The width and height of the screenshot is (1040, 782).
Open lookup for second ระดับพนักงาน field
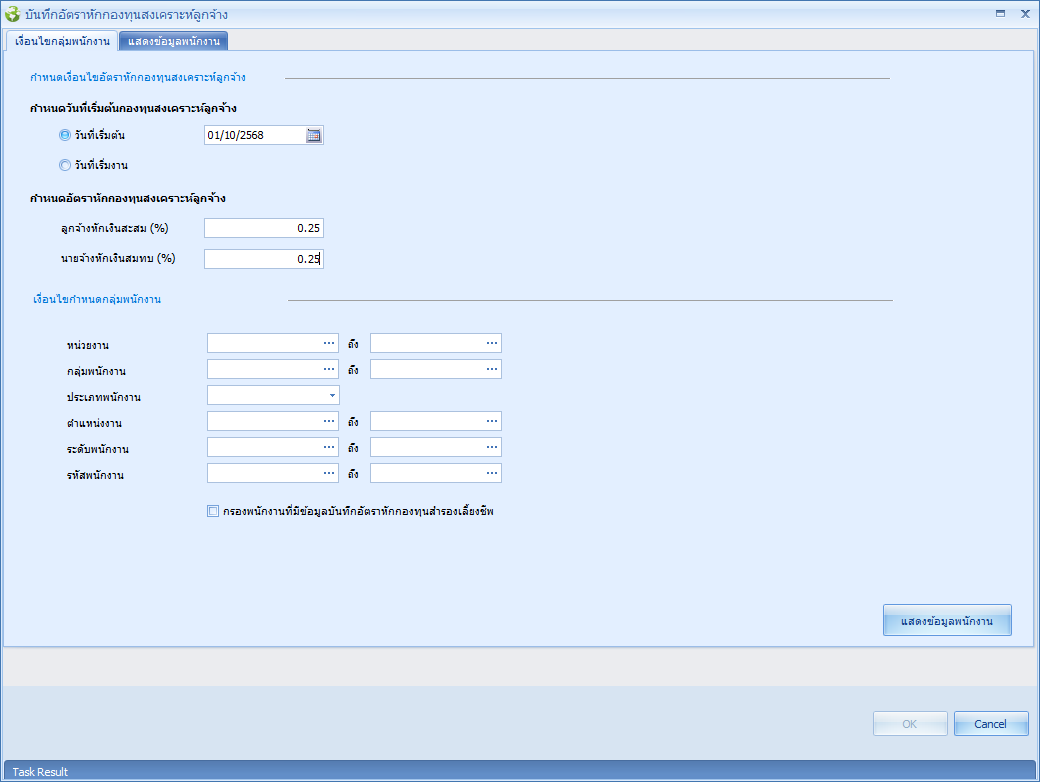[x=491, y=447]
